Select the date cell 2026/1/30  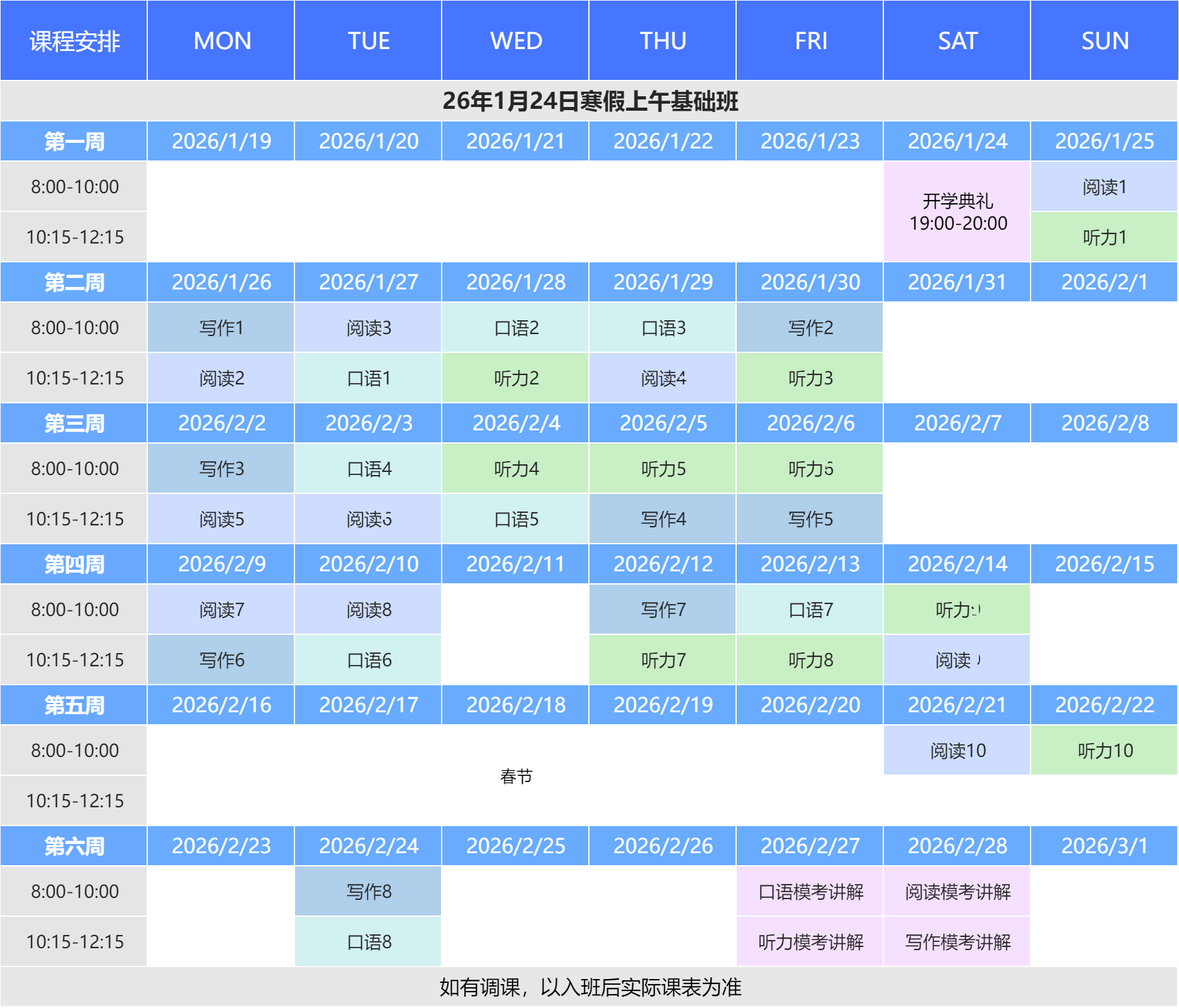(810, 282)
